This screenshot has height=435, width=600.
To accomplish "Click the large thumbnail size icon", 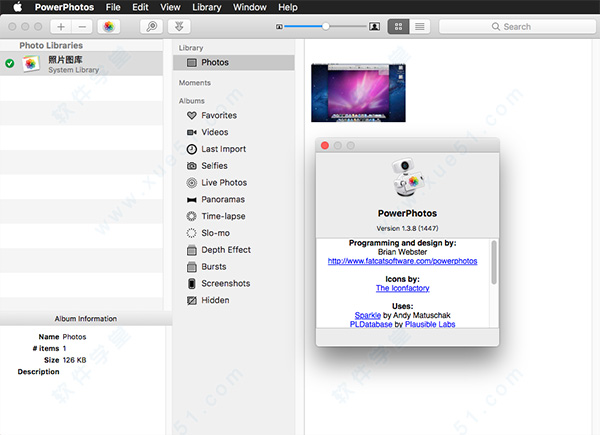I will (x=374, y=26).
